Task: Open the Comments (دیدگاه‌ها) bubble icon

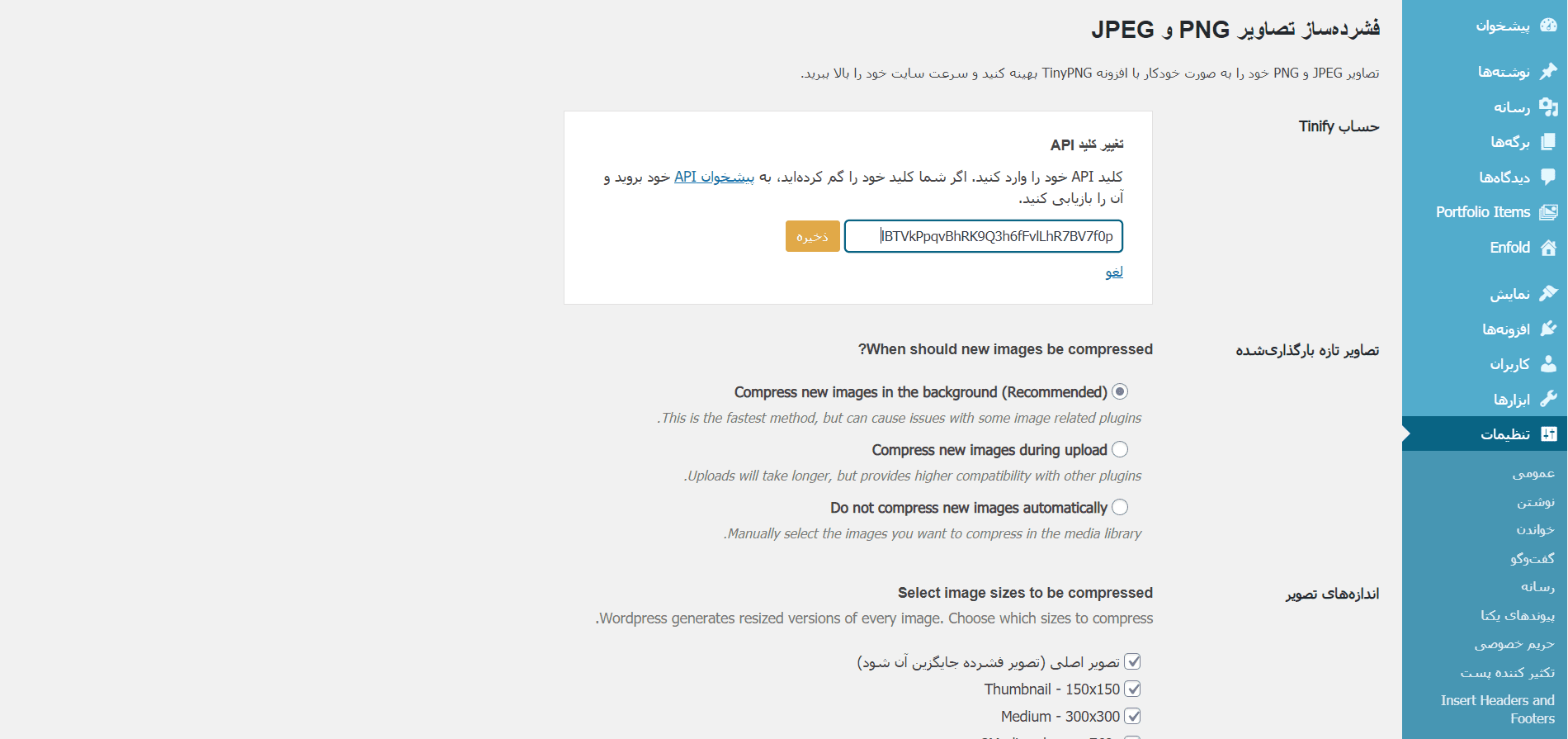Action: (x=1548, y=177)
